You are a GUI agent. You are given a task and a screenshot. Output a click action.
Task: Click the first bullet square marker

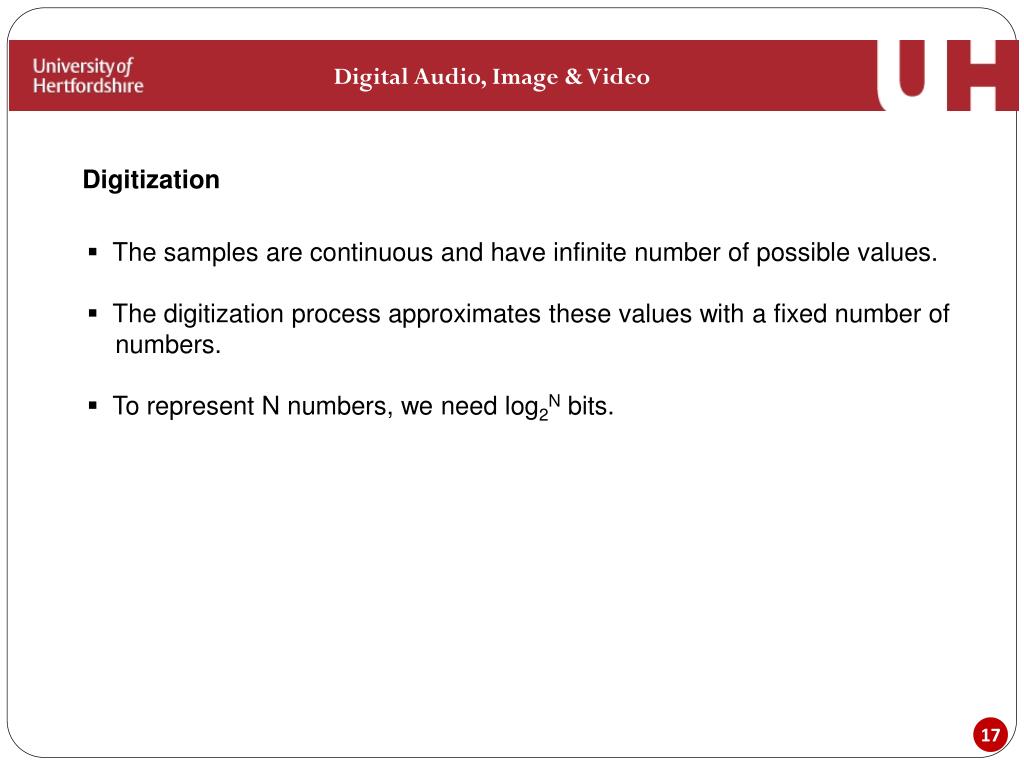[93, 252]
